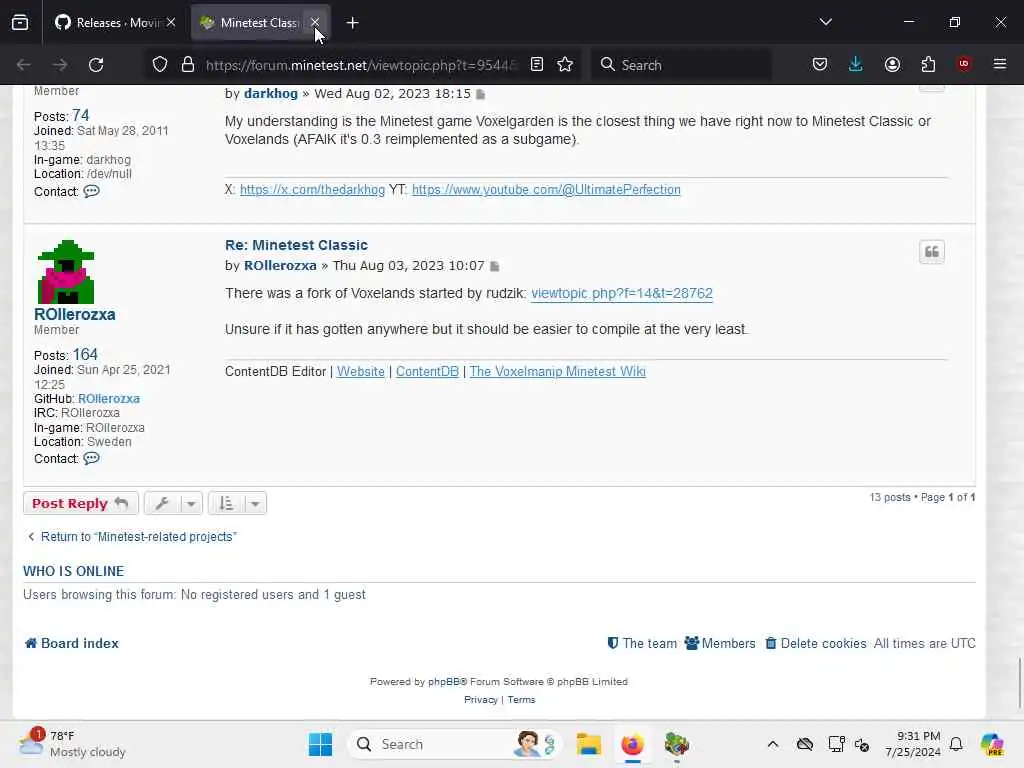This screenshot has height=768, width=1024.
Task: Click Delete cookies
Action: click(816, 643)
